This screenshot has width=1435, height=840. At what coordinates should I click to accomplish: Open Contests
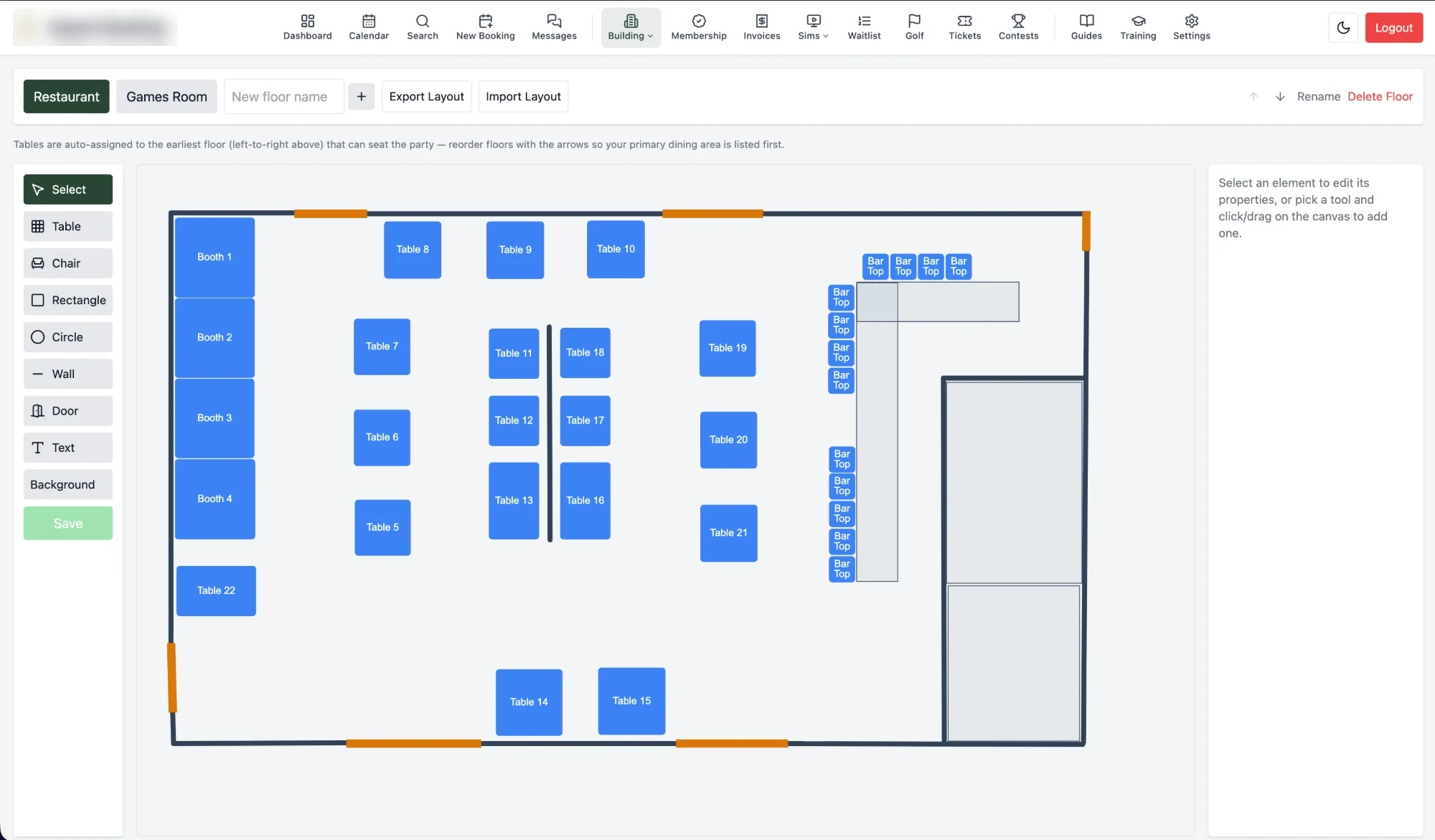(1018, 27)
